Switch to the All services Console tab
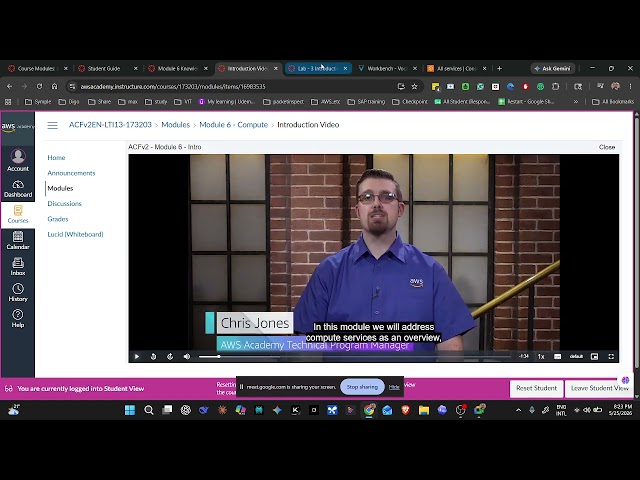This screenshot has width=640, height=480. click(457, 69)
